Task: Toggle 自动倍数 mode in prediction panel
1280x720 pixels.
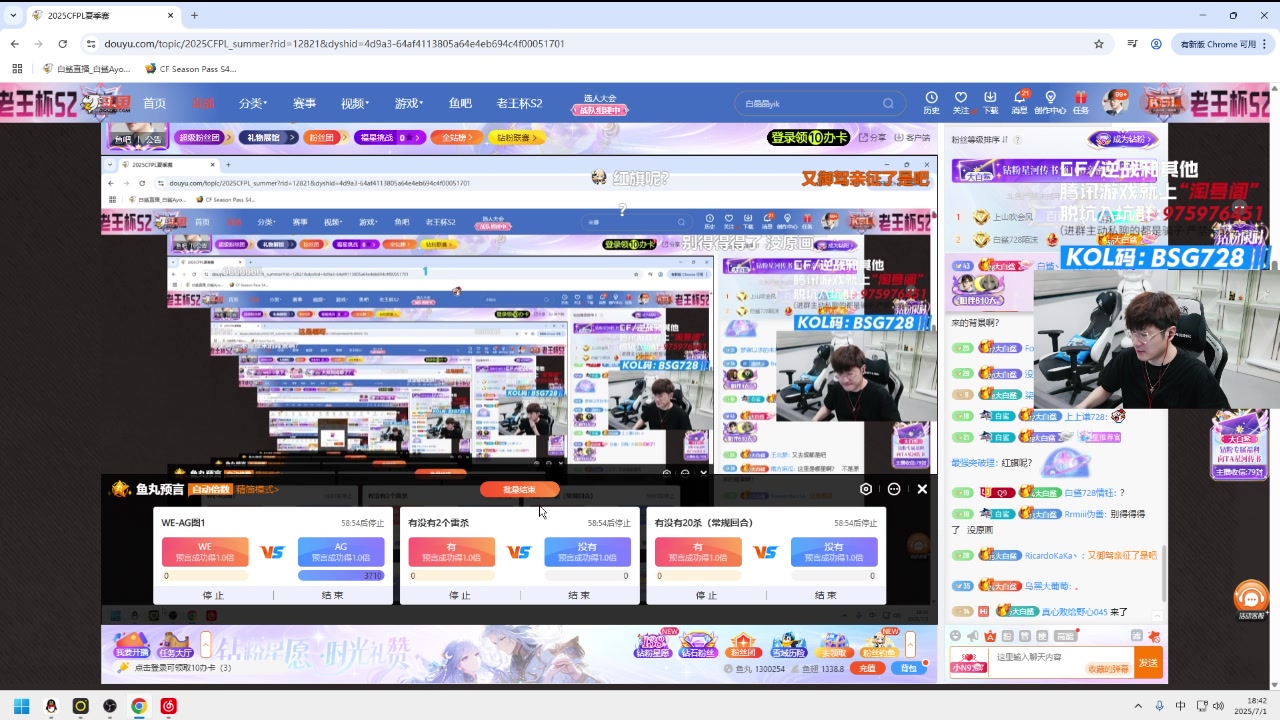Action: point(211,489)
